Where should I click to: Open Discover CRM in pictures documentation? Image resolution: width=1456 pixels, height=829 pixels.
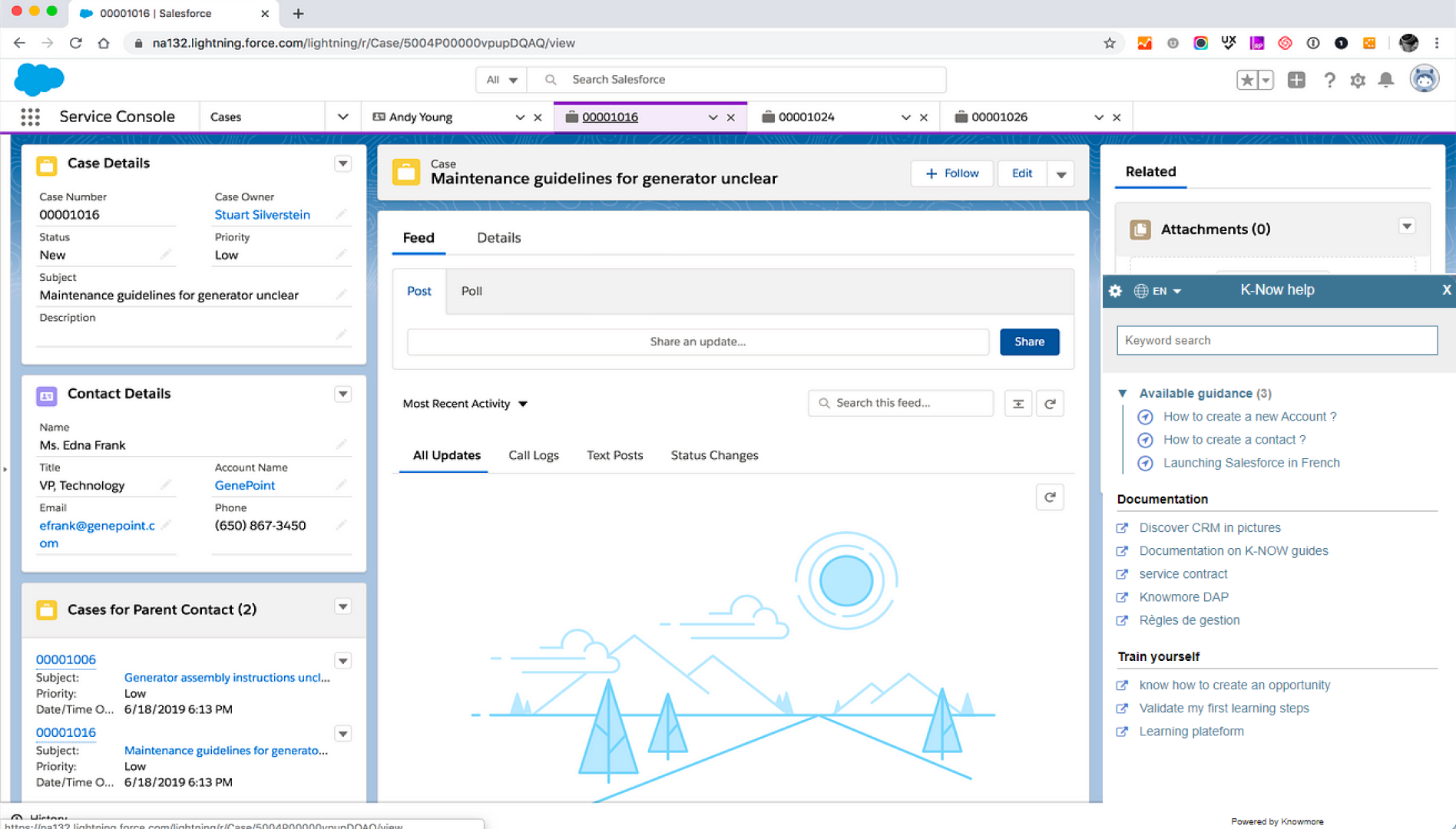pos(1209,528)
